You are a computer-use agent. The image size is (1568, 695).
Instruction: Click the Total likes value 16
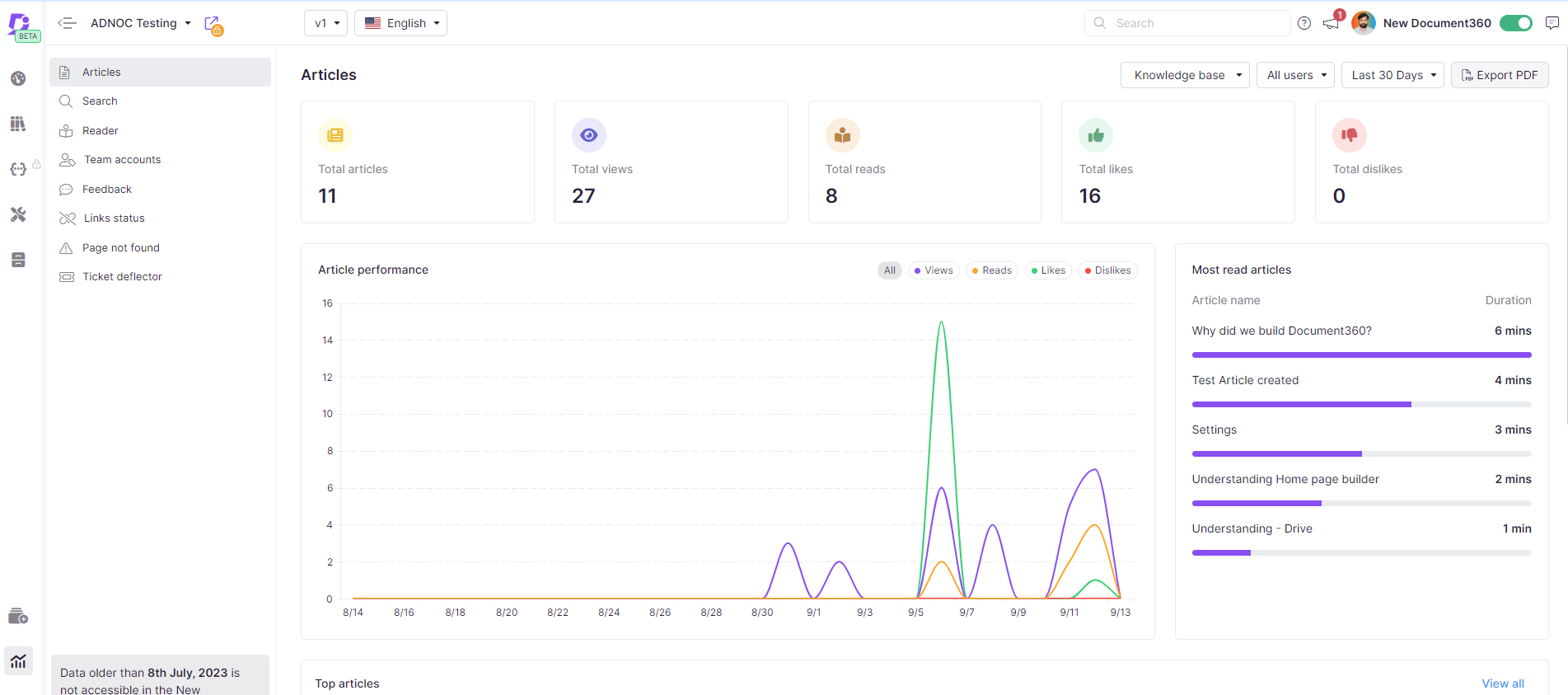click(1090, 196)
